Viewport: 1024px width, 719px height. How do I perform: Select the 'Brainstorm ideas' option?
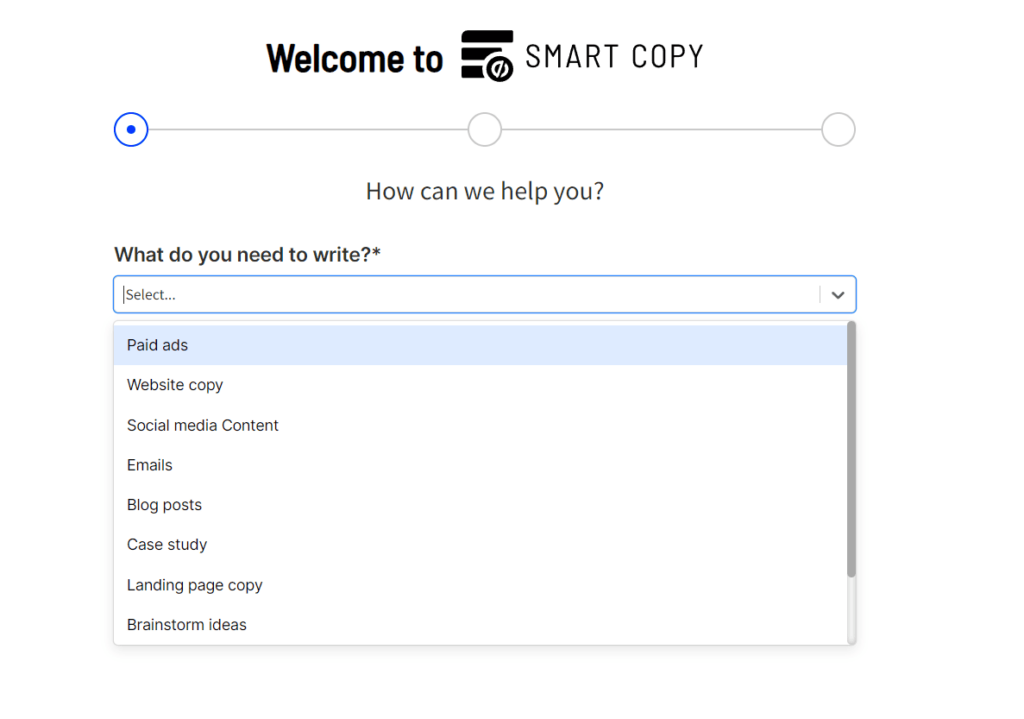[x=480, y=625]
